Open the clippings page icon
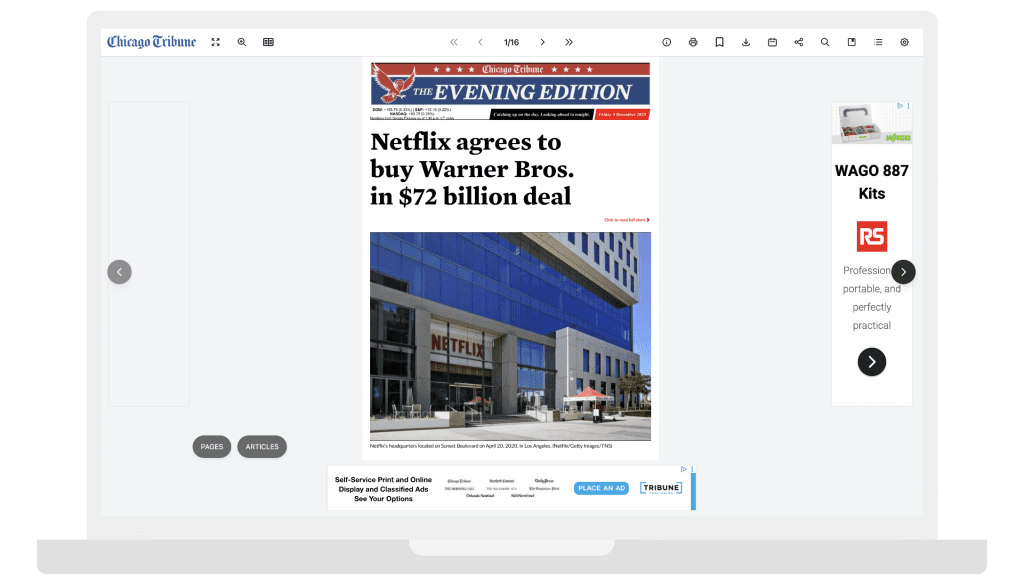The height and width of the screenshot is (585, 1024). [x=852, y=42]
